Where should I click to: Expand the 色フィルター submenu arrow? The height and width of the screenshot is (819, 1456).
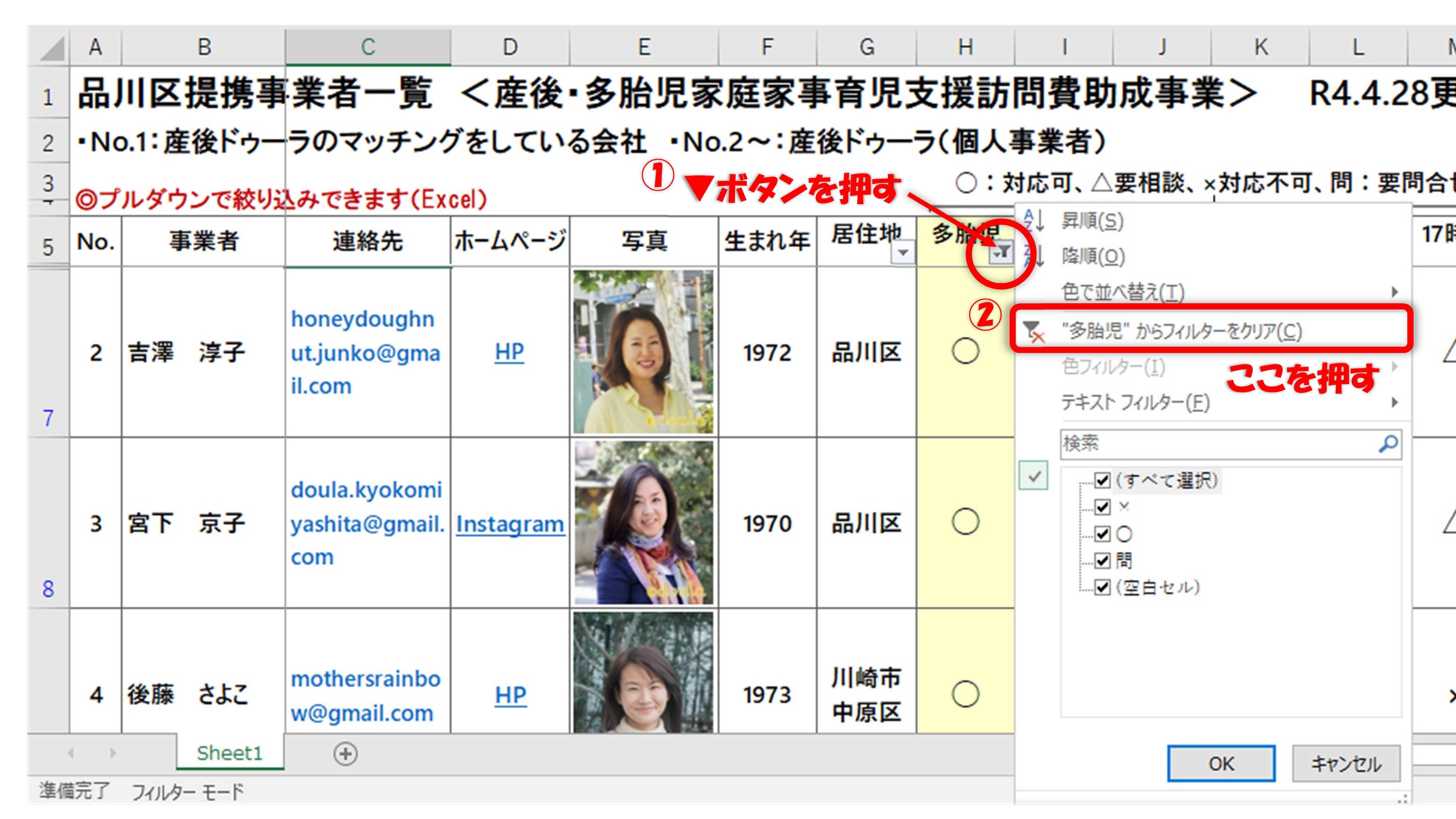point(1394,367)
